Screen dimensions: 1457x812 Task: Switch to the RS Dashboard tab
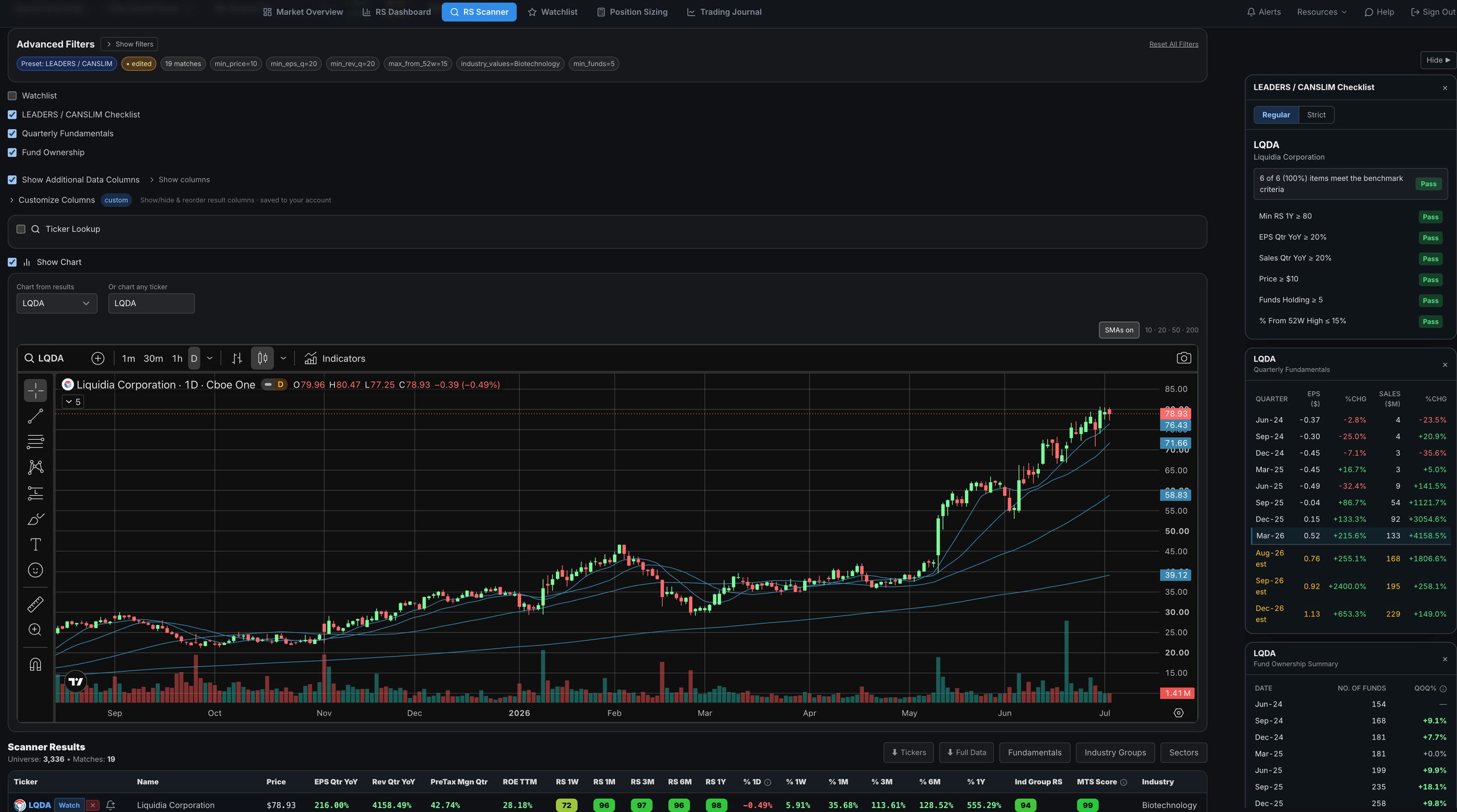coord(396,12)
